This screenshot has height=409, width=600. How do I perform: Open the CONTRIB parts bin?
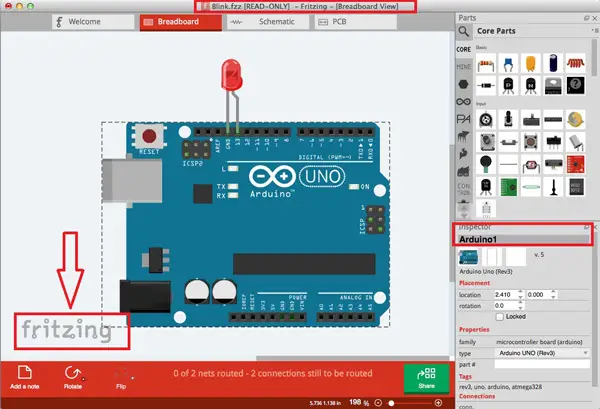click(x=463, y=189)
